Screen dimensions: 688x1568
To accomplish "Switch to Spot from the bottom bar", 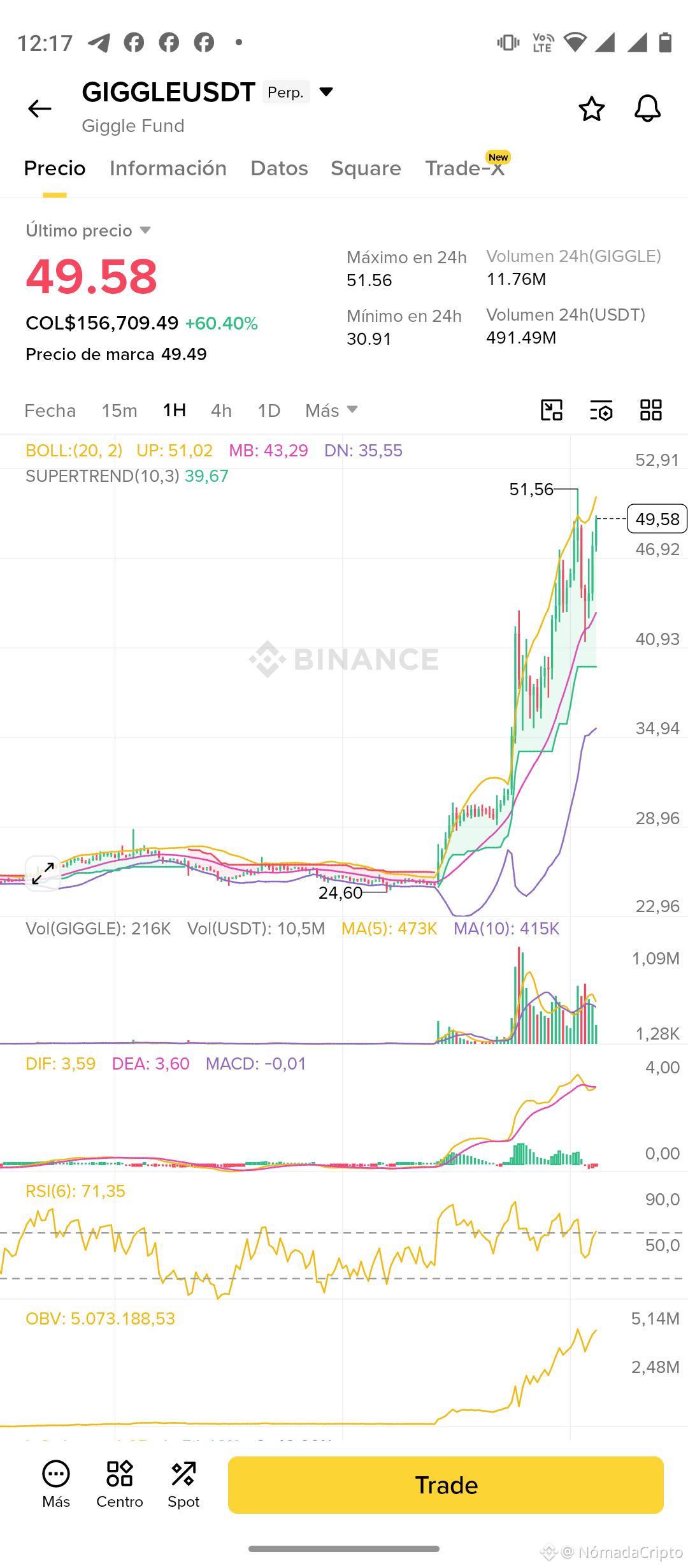I will [x=183, y=1485].
